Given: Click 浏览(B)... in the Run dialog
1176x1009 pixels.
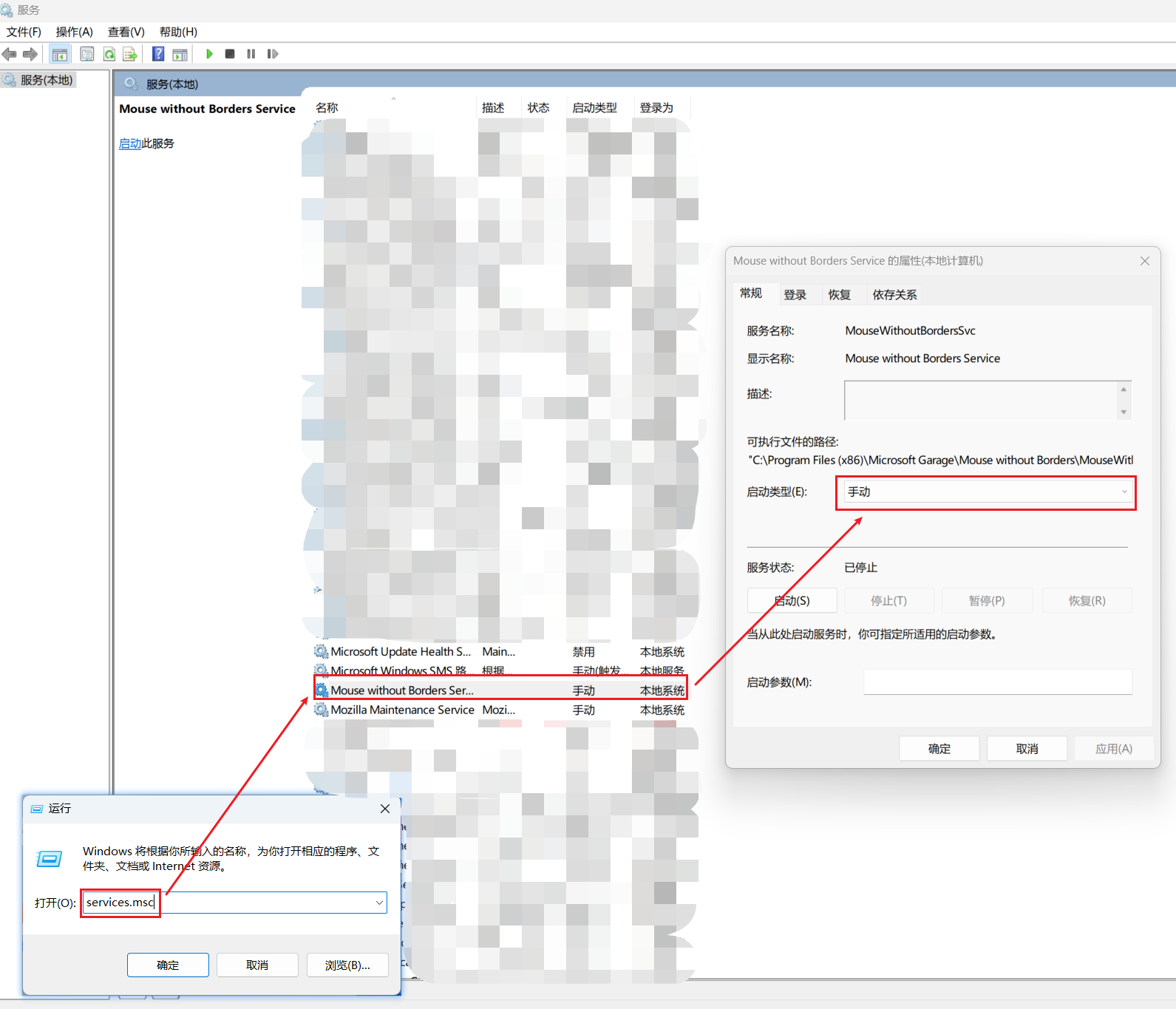Looking at the screenshot, I should (x=347, y=965).
